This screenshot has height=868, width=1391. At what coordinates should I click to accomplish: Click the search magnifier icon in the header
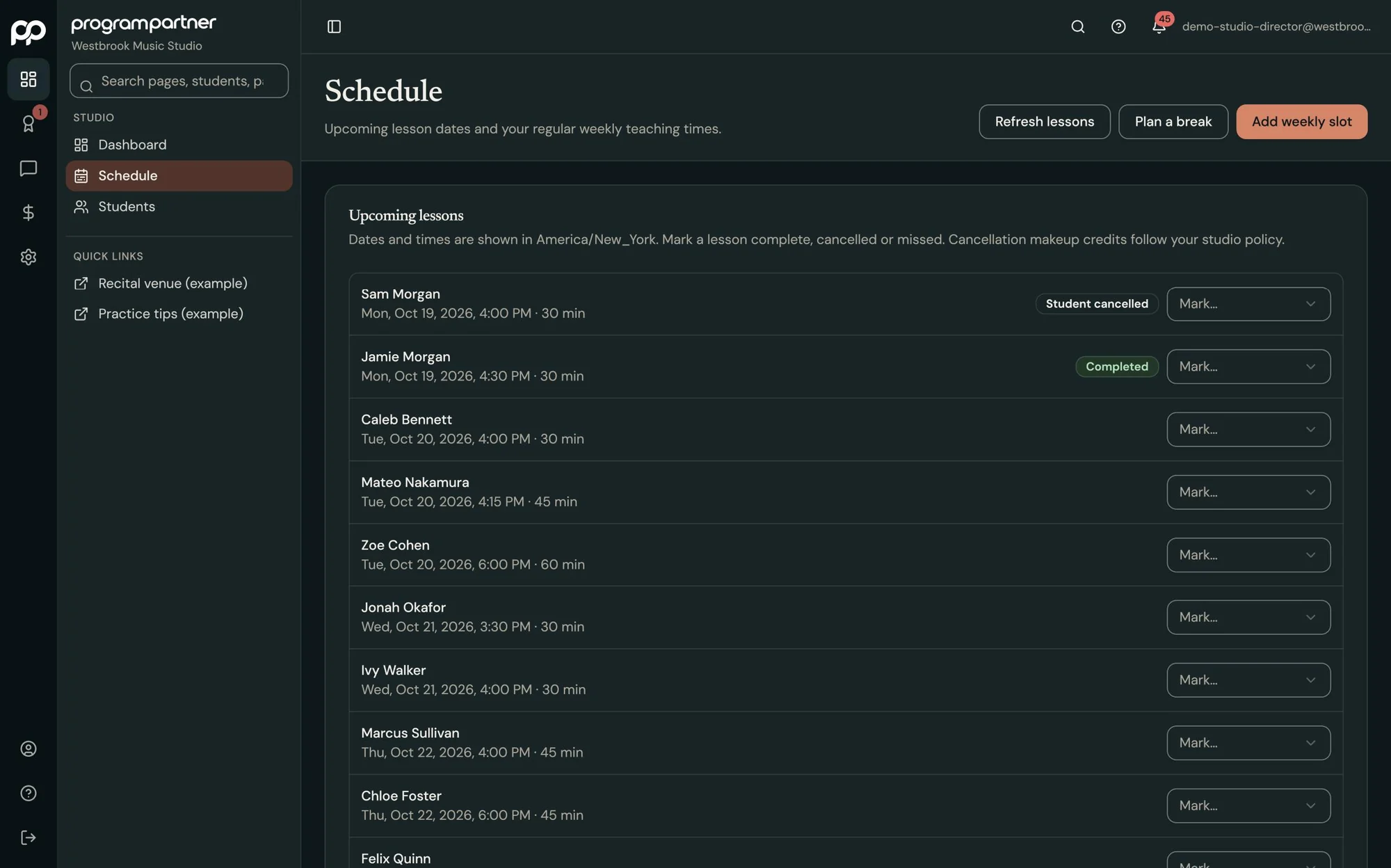point(1078,26)
